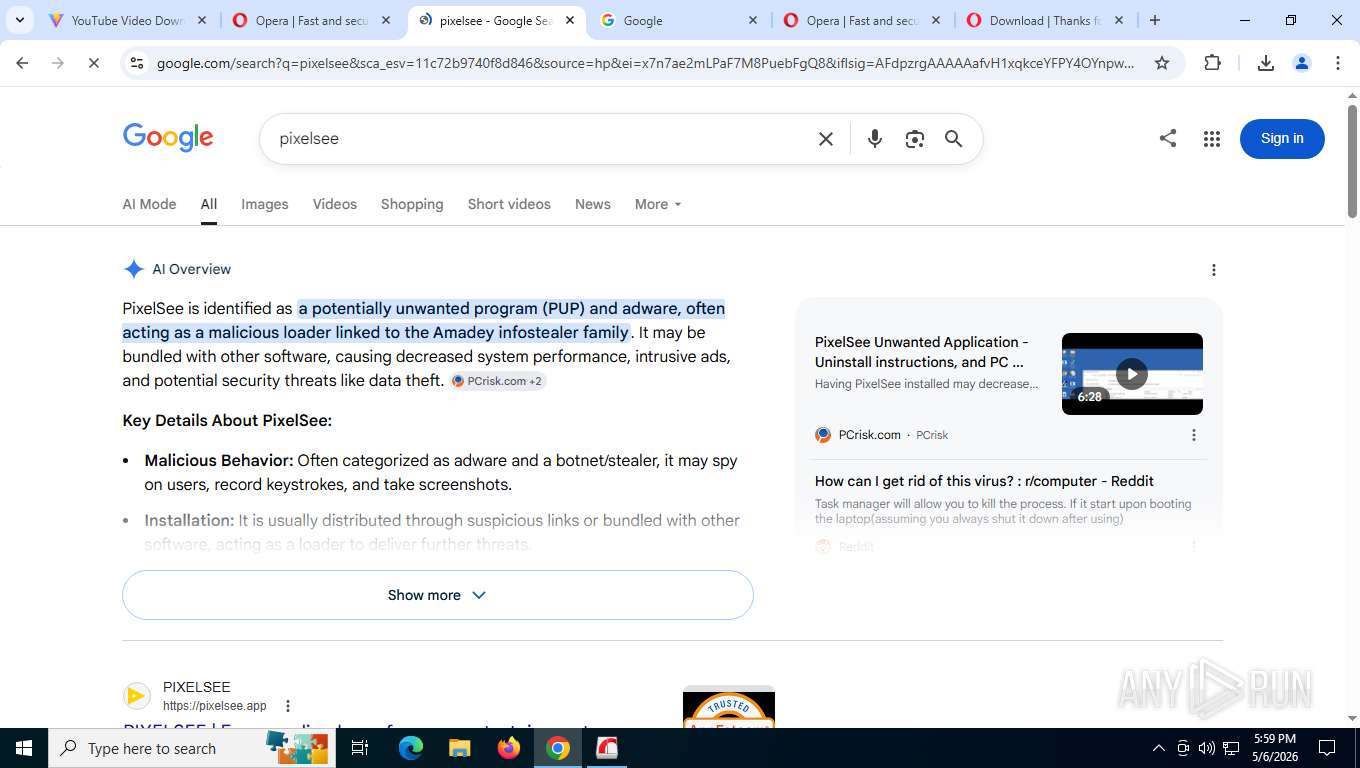Click the magnifier search button
This screenshot has width=1360, height=768.
click(954, 139)
